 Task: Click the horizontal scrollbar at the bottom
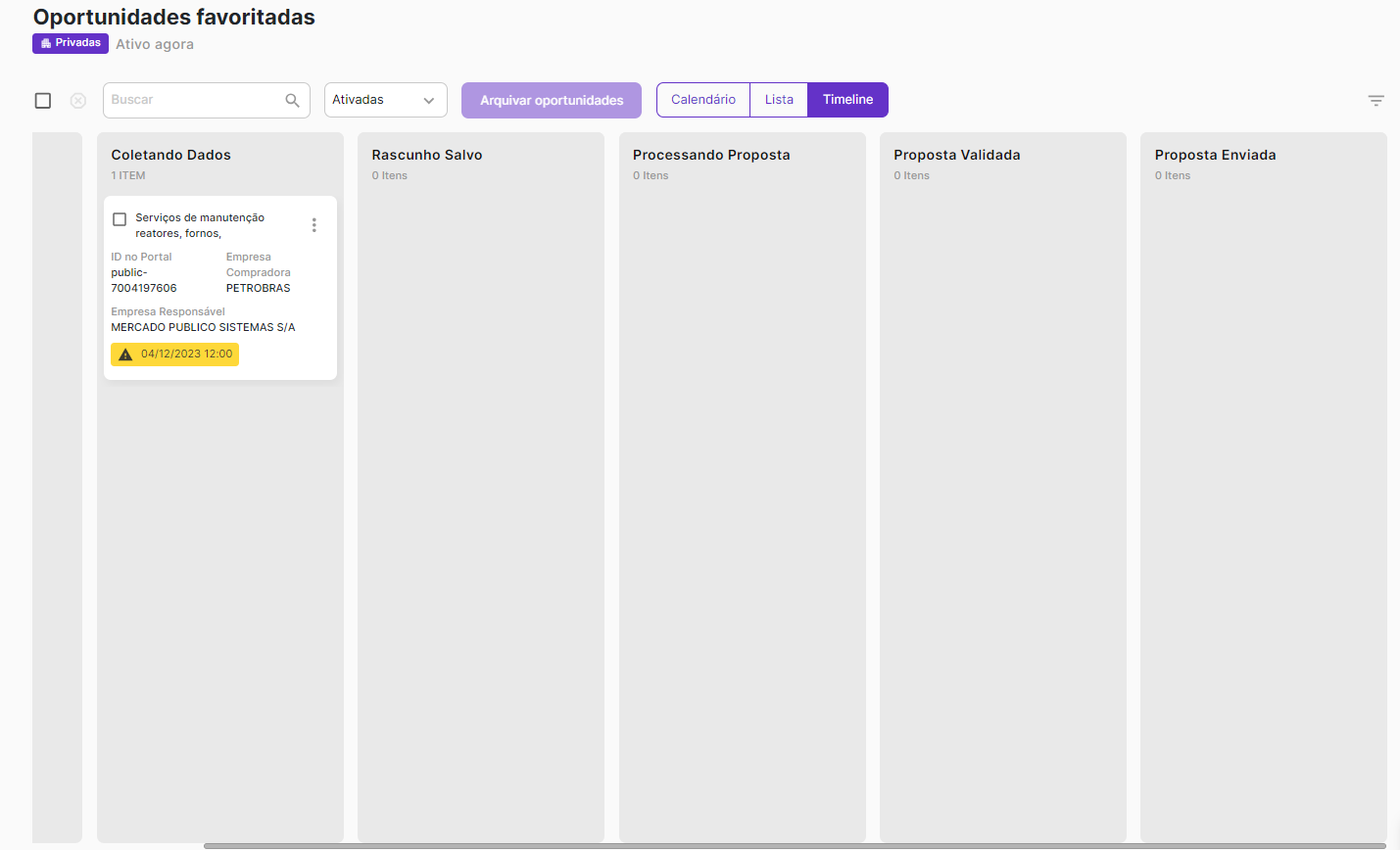[794, 845]
